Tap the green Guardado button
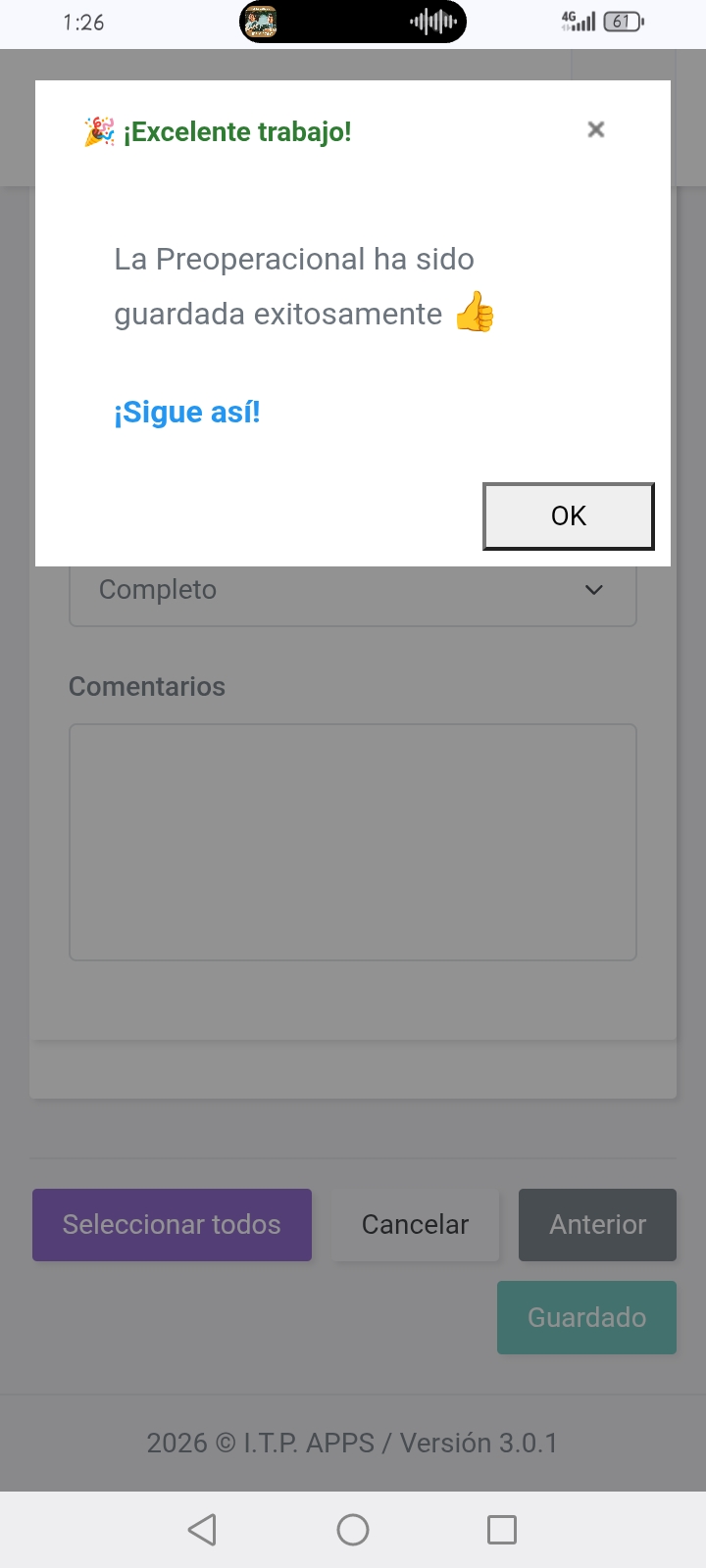This screenshot has width=706, height=1568. pos(587,1318)
